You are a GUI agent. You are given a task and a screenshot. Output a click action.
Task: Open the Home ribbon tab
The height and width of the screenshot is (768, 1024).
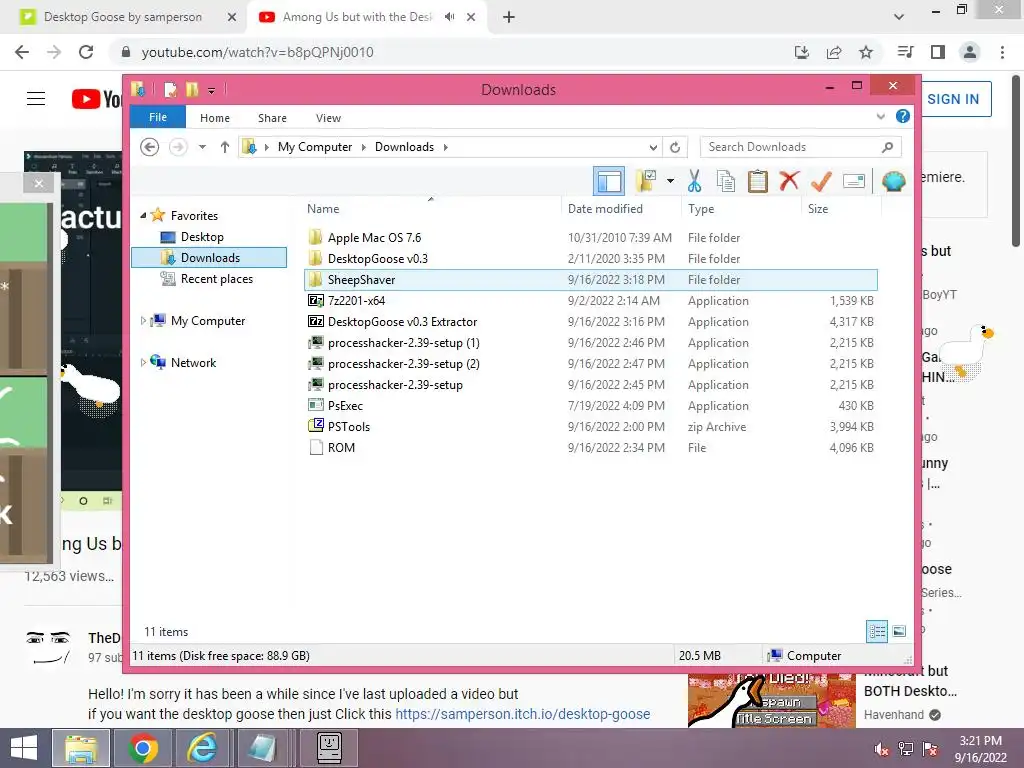215,118
